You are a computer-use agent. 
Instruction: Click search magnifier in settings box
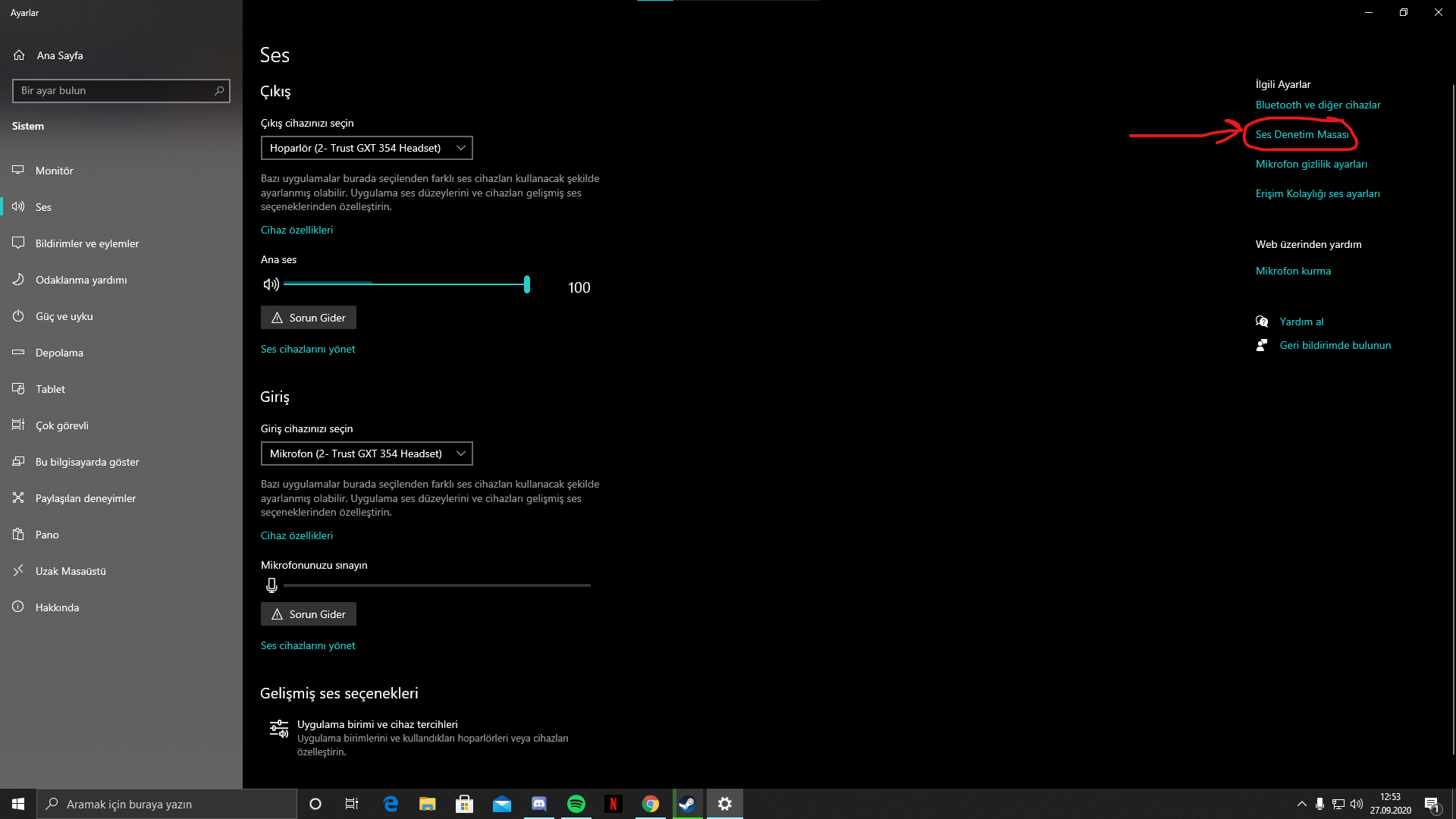(219, 91)
